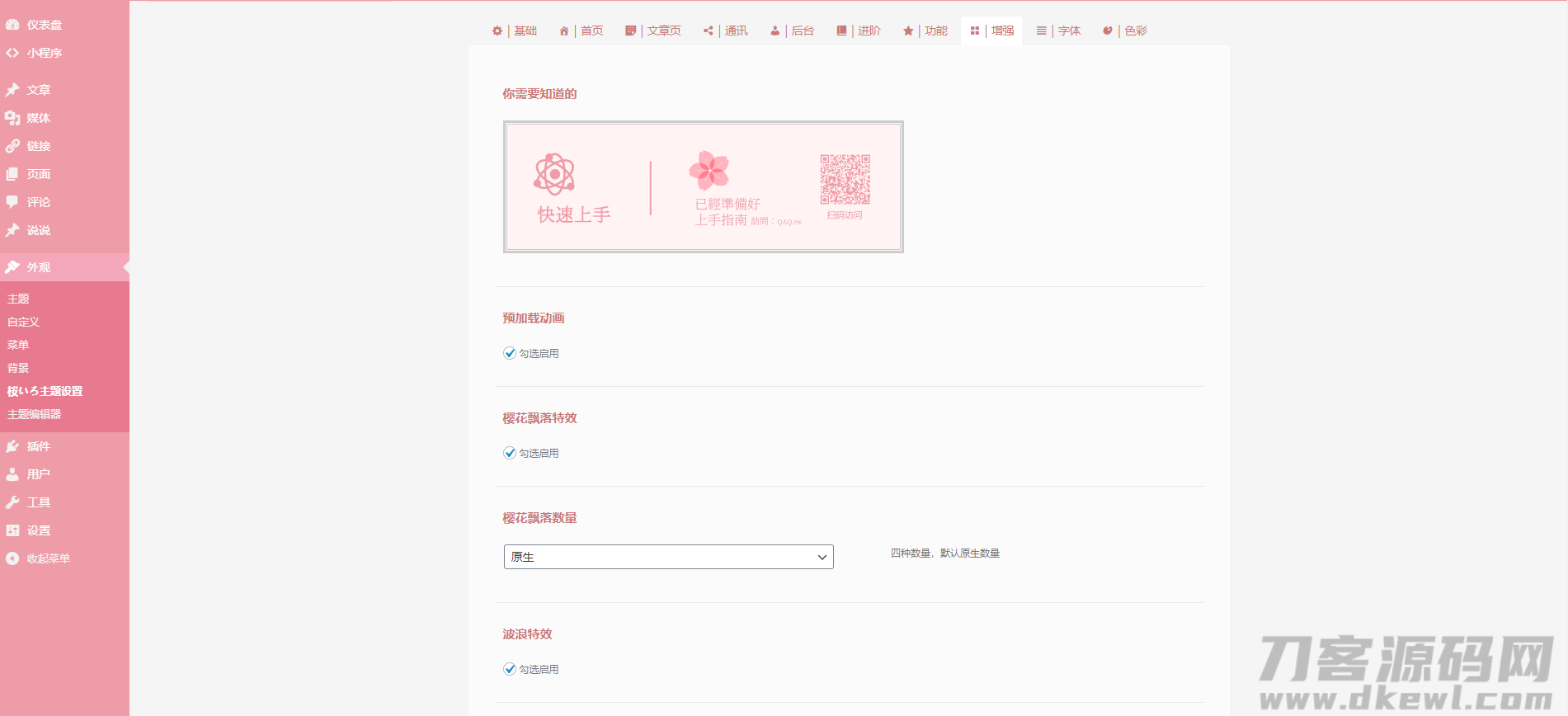Switch to the 基础 settings tab
The height and width of the screenshot is (716, 1568).
pos(515,31)
